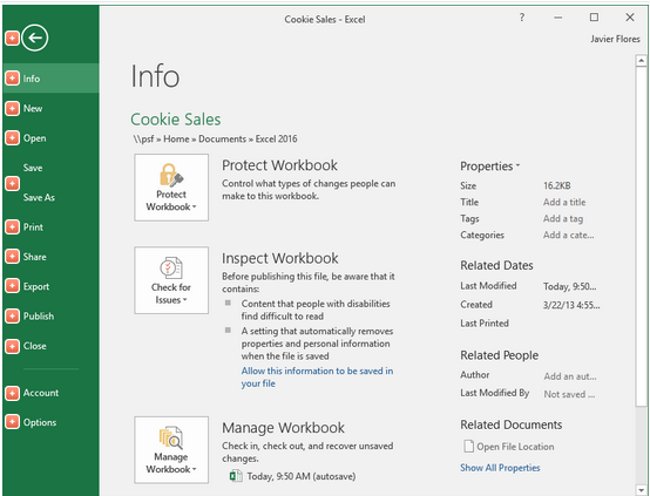Viewport: 650px width, 496px height.
Task: Select Publish in the sidebar
Action: [x=39, y=316]
